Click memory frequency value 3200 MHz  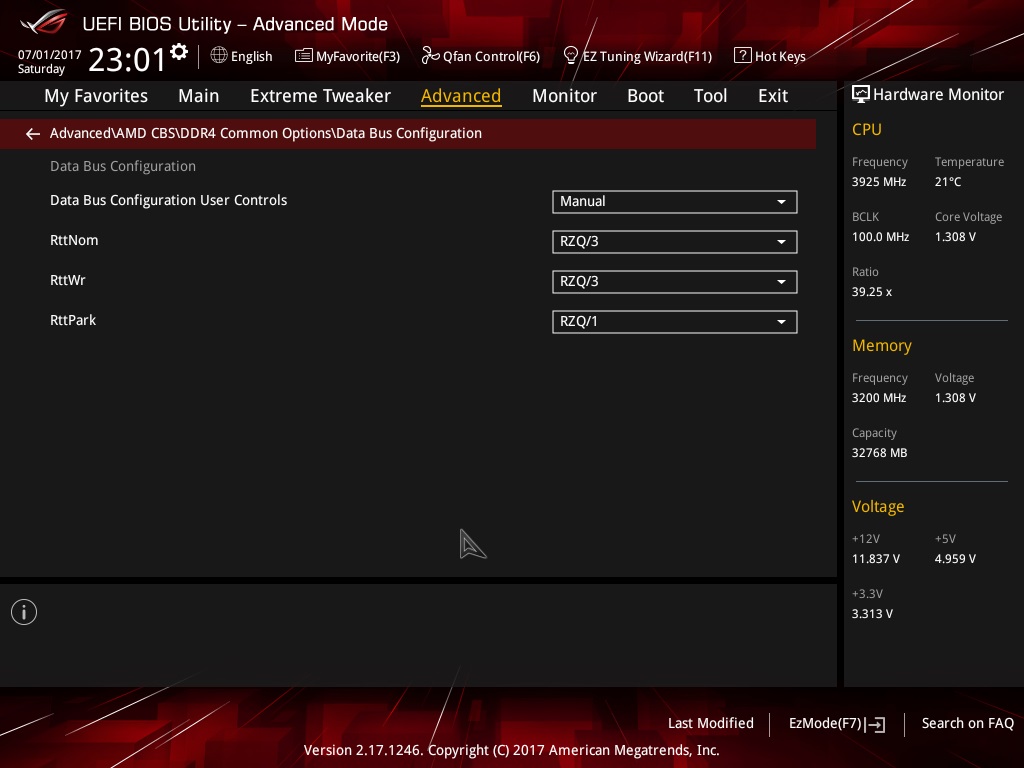click(x=879, y=398)
